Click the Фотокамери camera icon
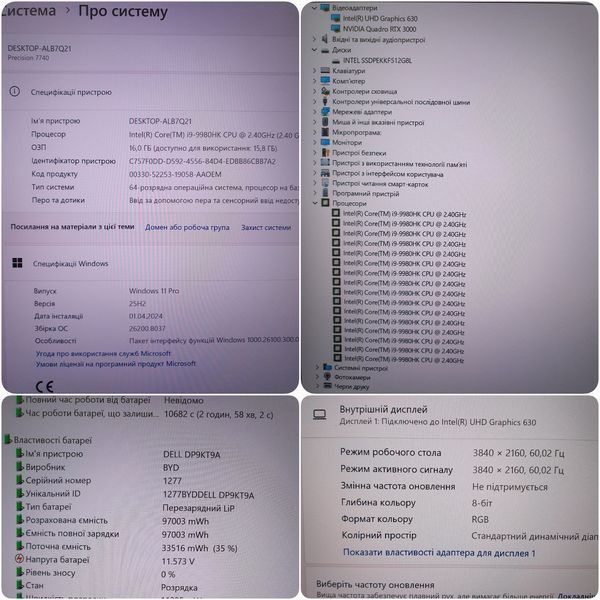 (x=327, y=377)
